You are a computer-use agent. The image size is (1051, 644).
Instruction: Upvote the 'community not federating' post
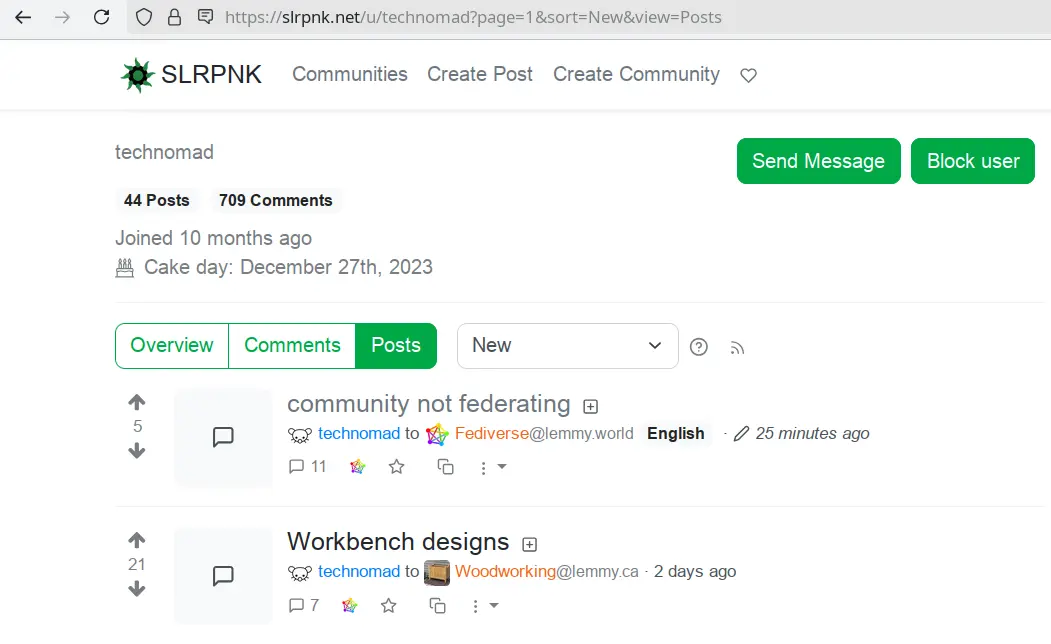click(x=137, y=402)
